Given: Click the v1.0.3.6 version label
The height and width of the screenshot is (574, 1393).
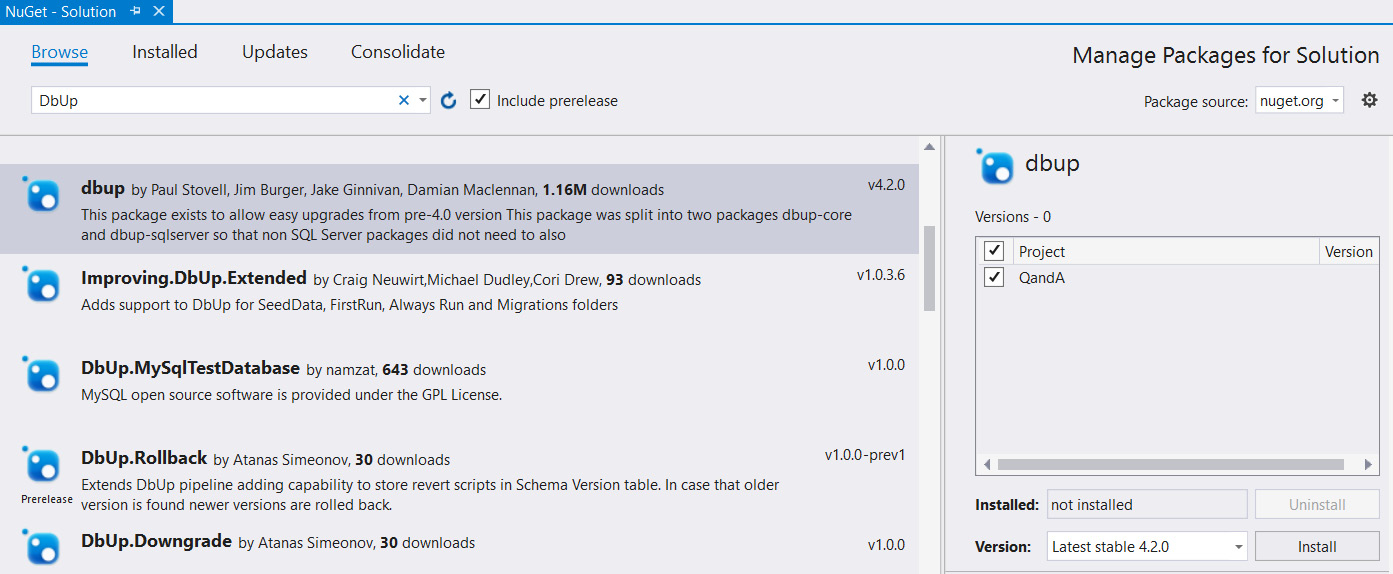Looking at the screenshot, I should click(x=881, y=275).
